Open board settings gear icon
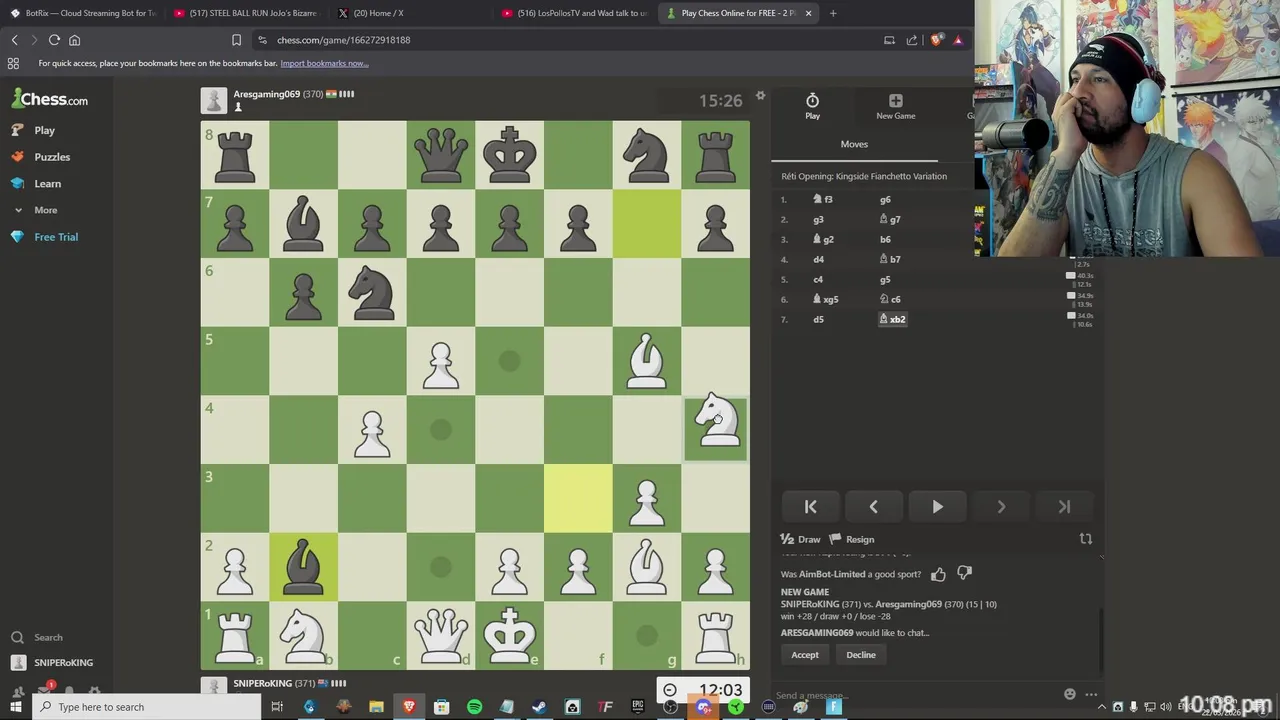Image resolution: width=1280 pixels, height=720 pixels. 760,96
